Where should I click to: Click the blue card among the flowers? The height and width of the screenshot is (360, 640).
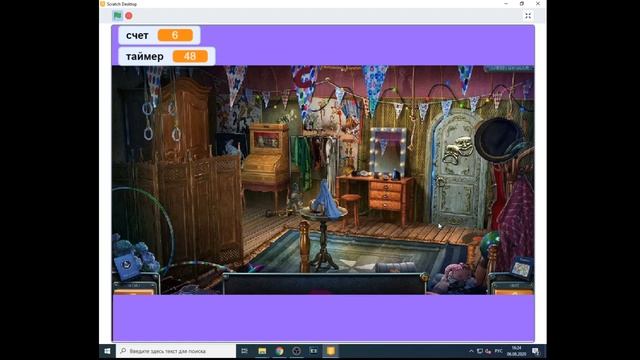127,266
